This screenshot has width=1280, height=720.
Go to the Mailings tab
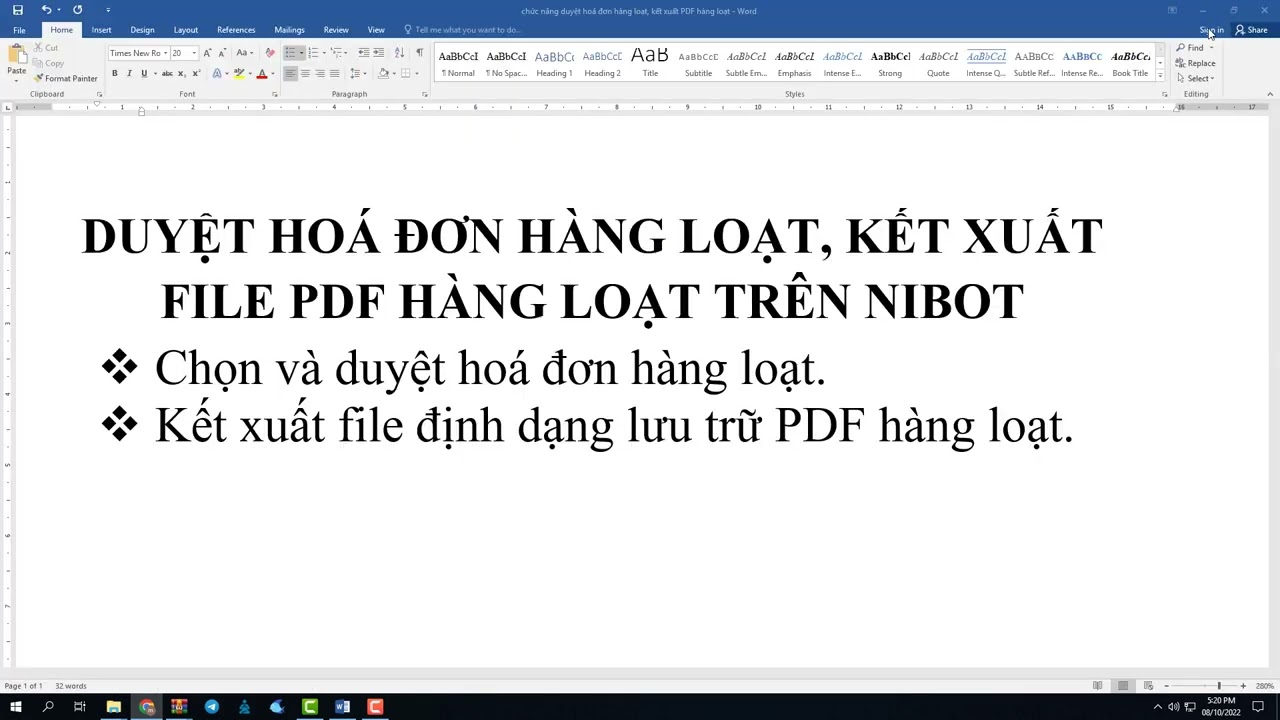point(290,30)
